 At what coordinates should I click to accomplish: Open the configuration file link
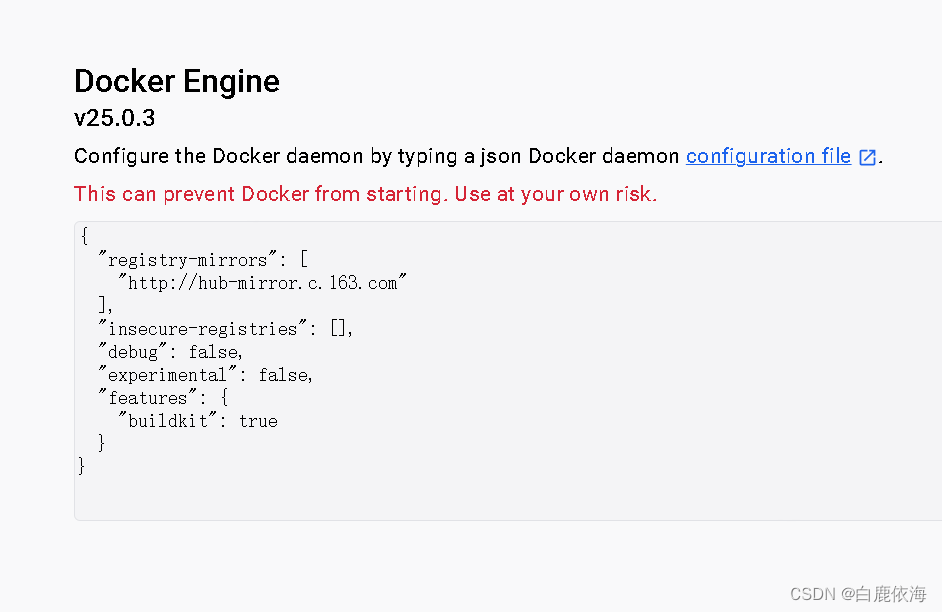point(768,156)
